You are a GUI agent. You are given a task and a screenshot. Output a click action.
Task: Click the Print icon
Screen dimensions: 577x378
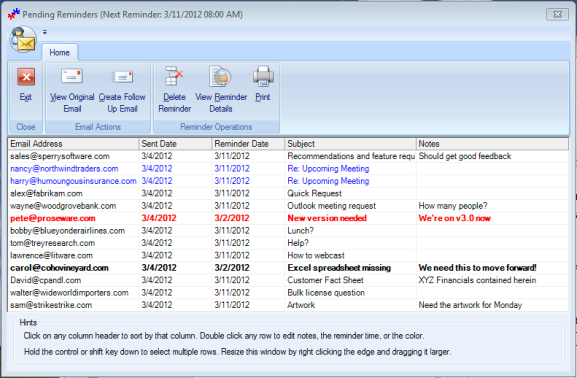pos(263,76)
